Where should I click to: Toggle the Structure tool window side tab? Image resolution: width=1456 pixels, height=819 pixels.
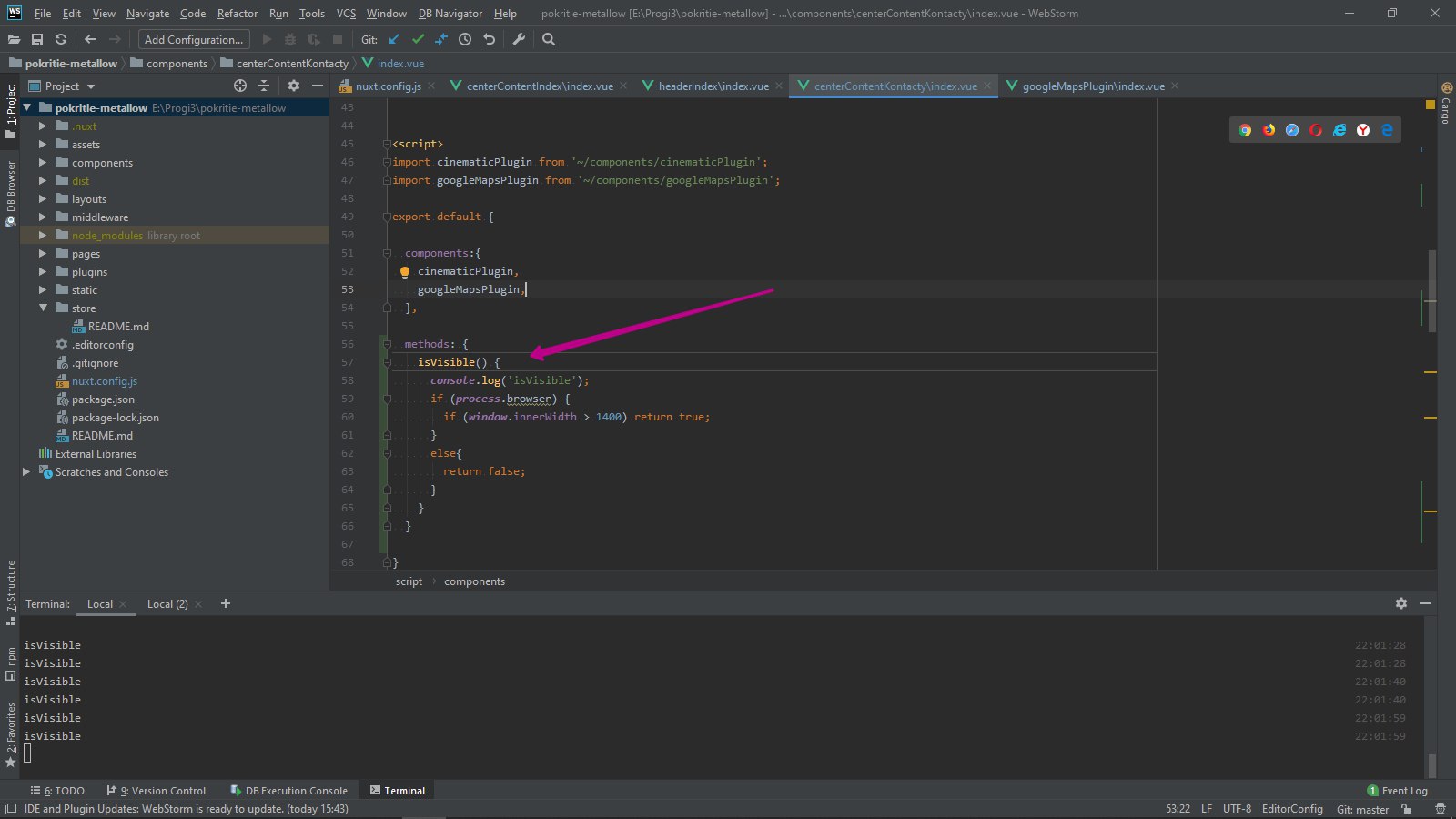tap(11, 591)
